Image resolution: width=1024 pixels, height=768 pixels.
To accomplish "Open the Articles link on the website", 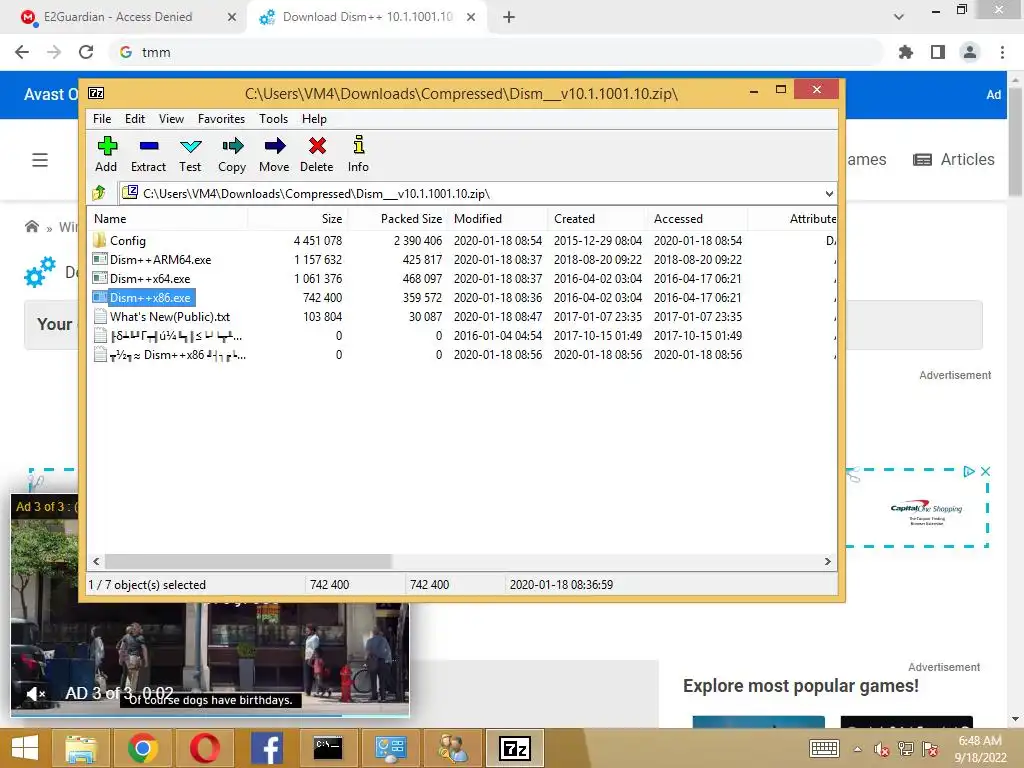I will (953, 159).
